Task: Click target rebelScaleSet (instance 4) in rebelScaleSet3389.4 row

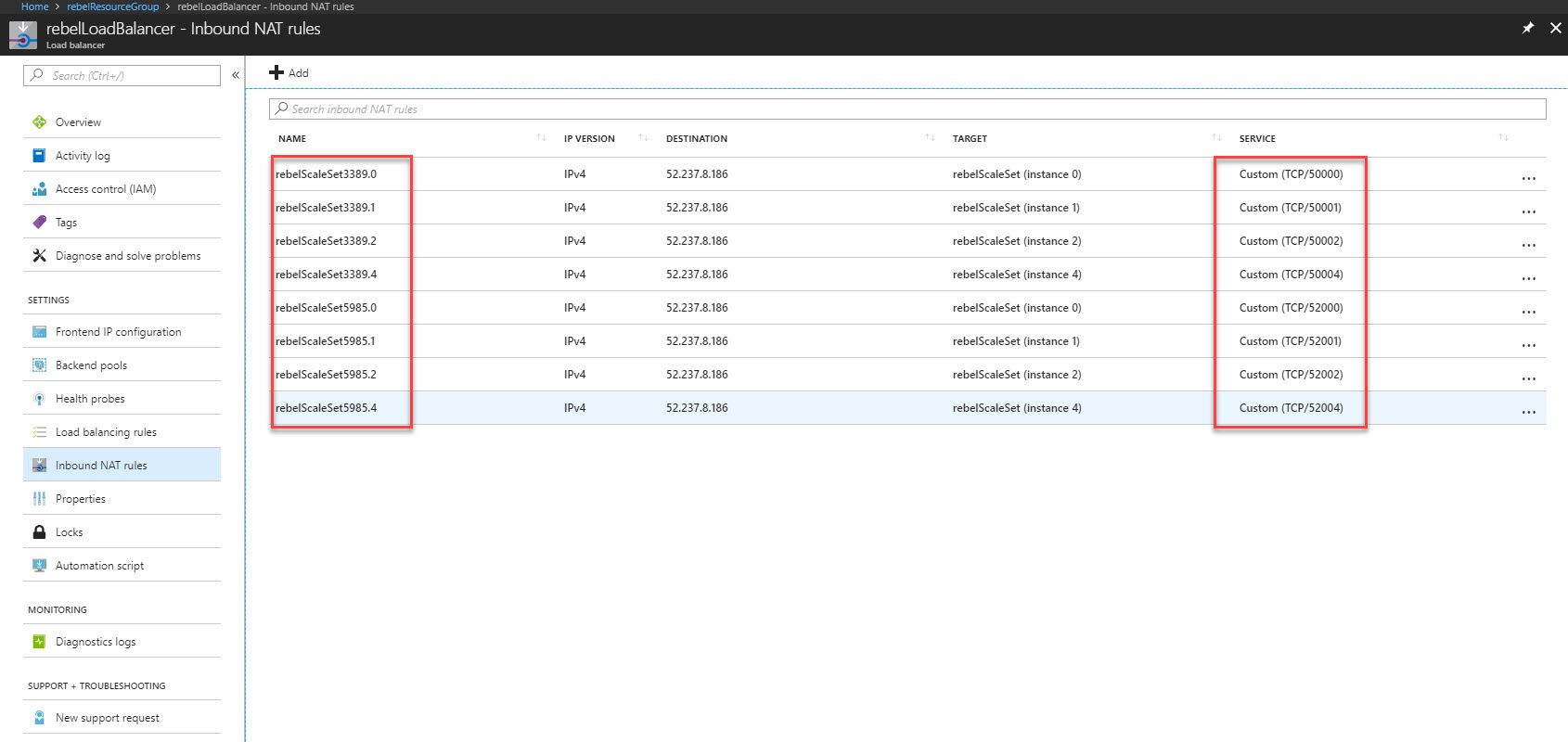Action: click(x=1017, y=274)
